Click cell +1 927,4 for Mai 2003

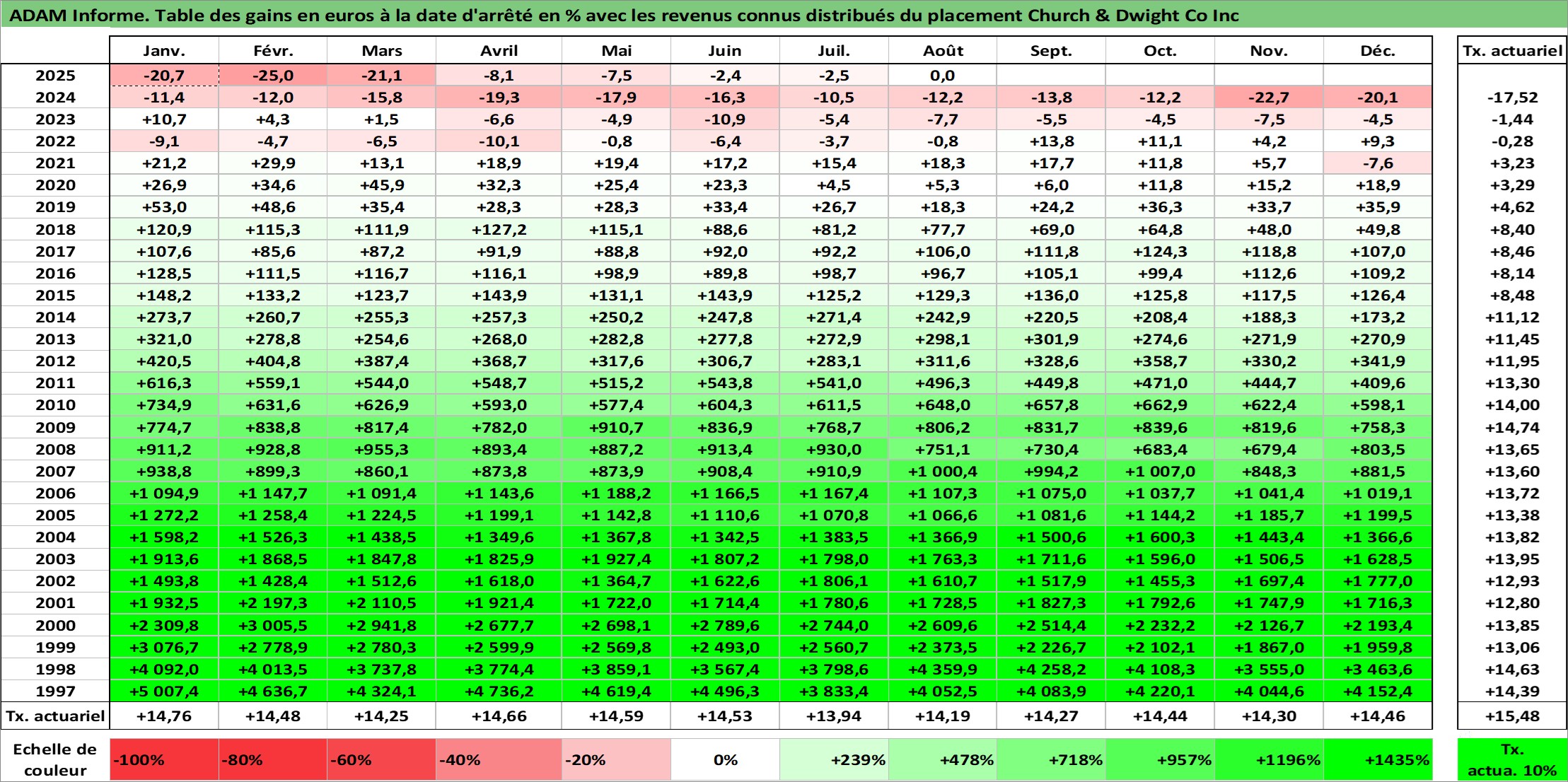616,559
